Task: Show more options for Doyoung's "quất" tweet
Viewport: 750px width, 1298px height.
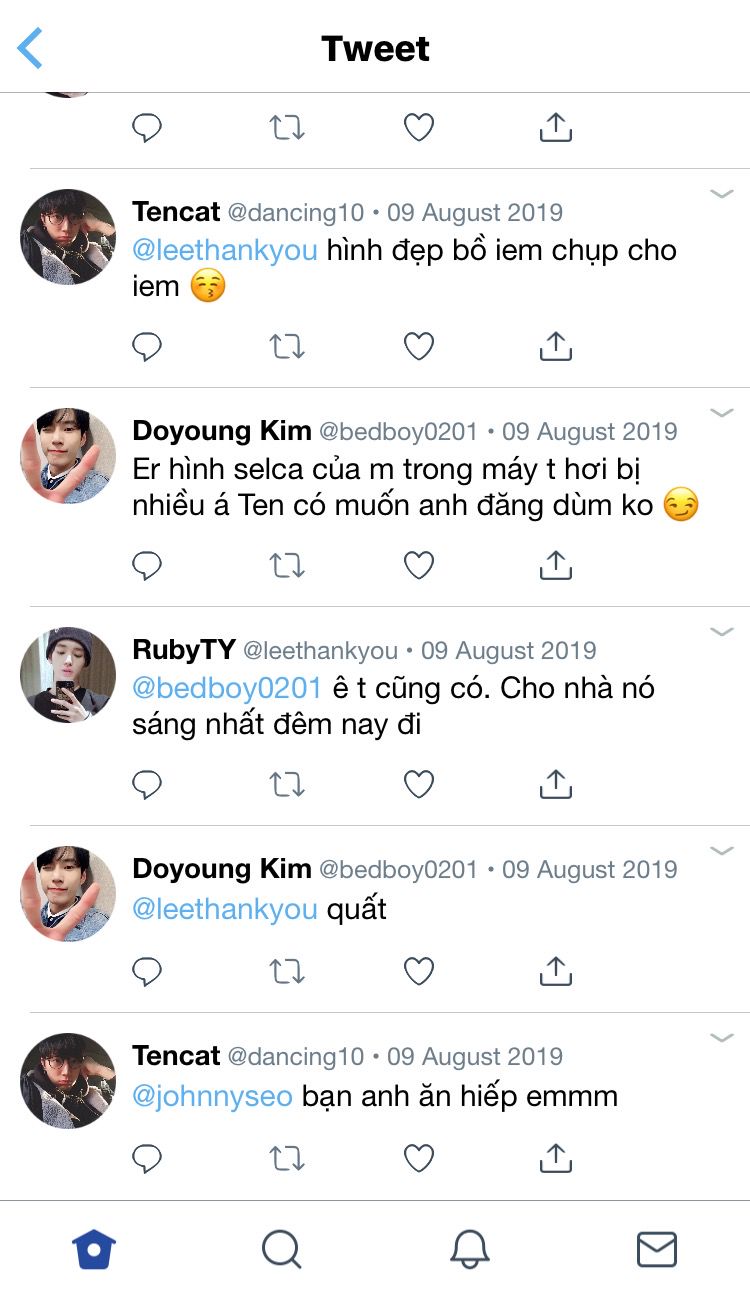Action: point(722,851)
